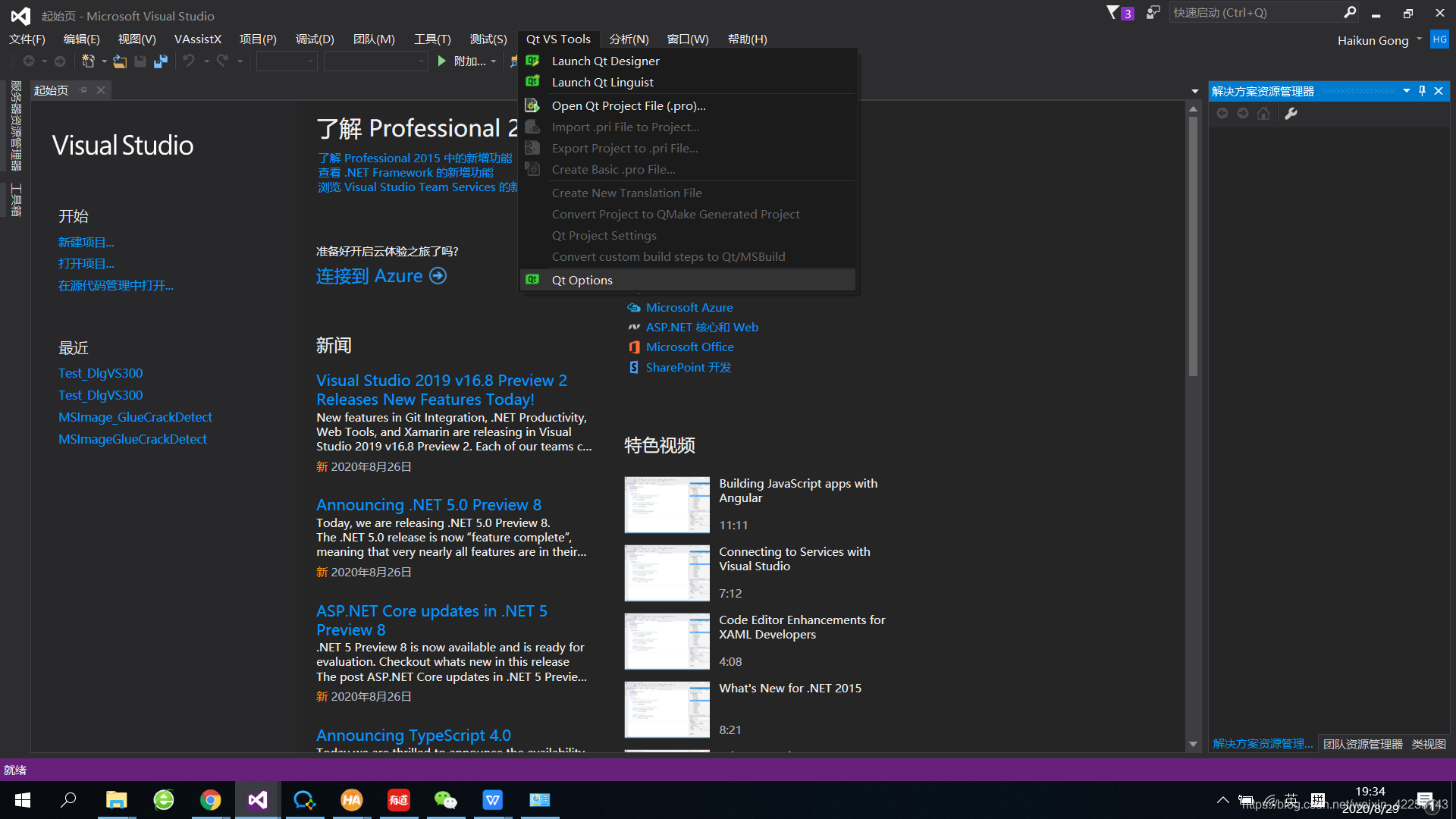Open the notifications flag icon
1456x819 pixels.
[x=1113, y=12]
